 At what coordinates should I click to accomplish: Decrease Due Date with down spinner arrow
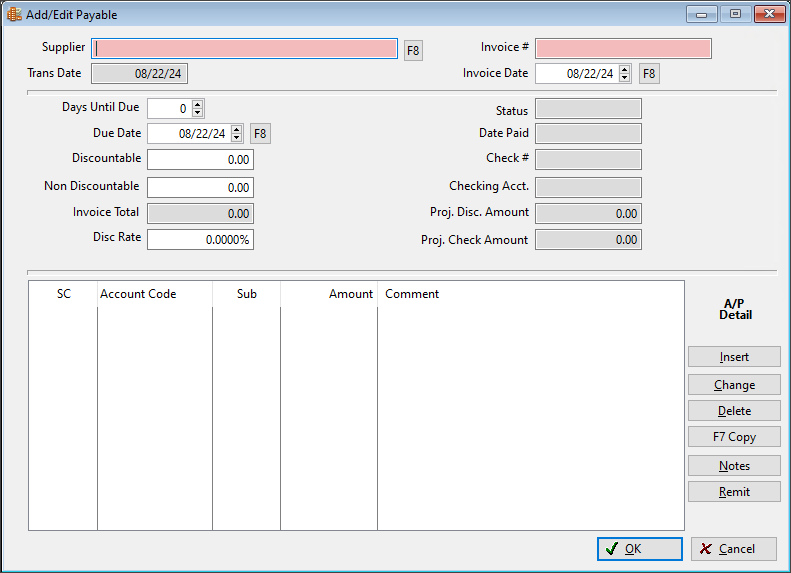(237, 138)
